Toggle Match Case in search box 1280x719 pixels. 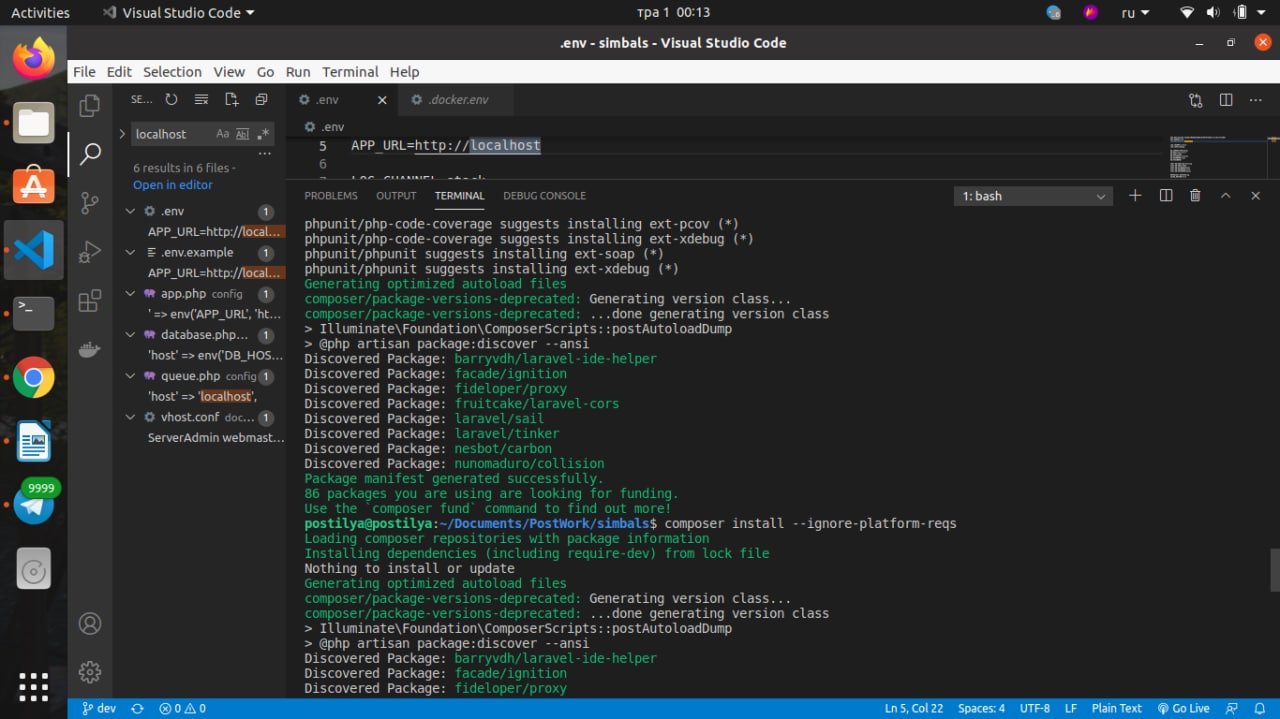223,134
